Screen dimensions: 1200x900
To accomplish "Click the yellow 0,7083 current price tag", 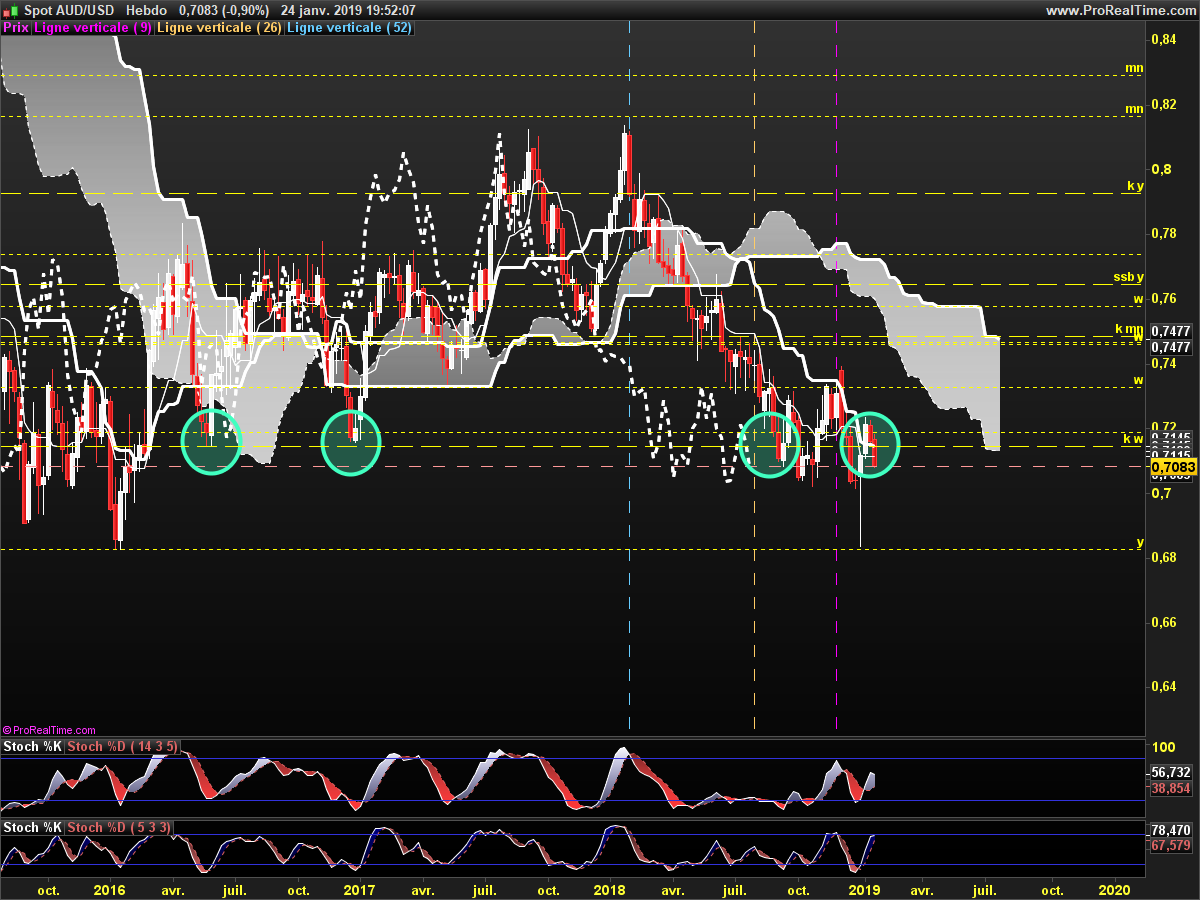I will point(1173,466).
